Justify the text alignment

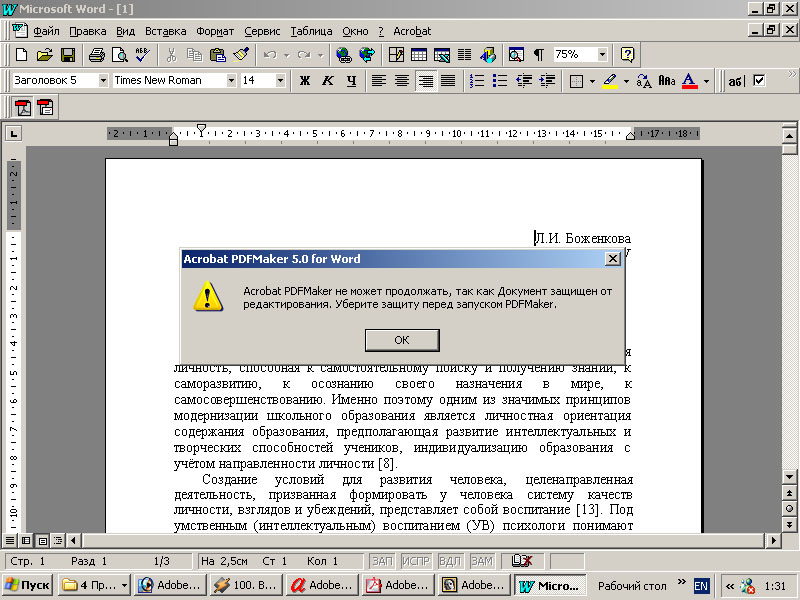[x=448, y=81]
